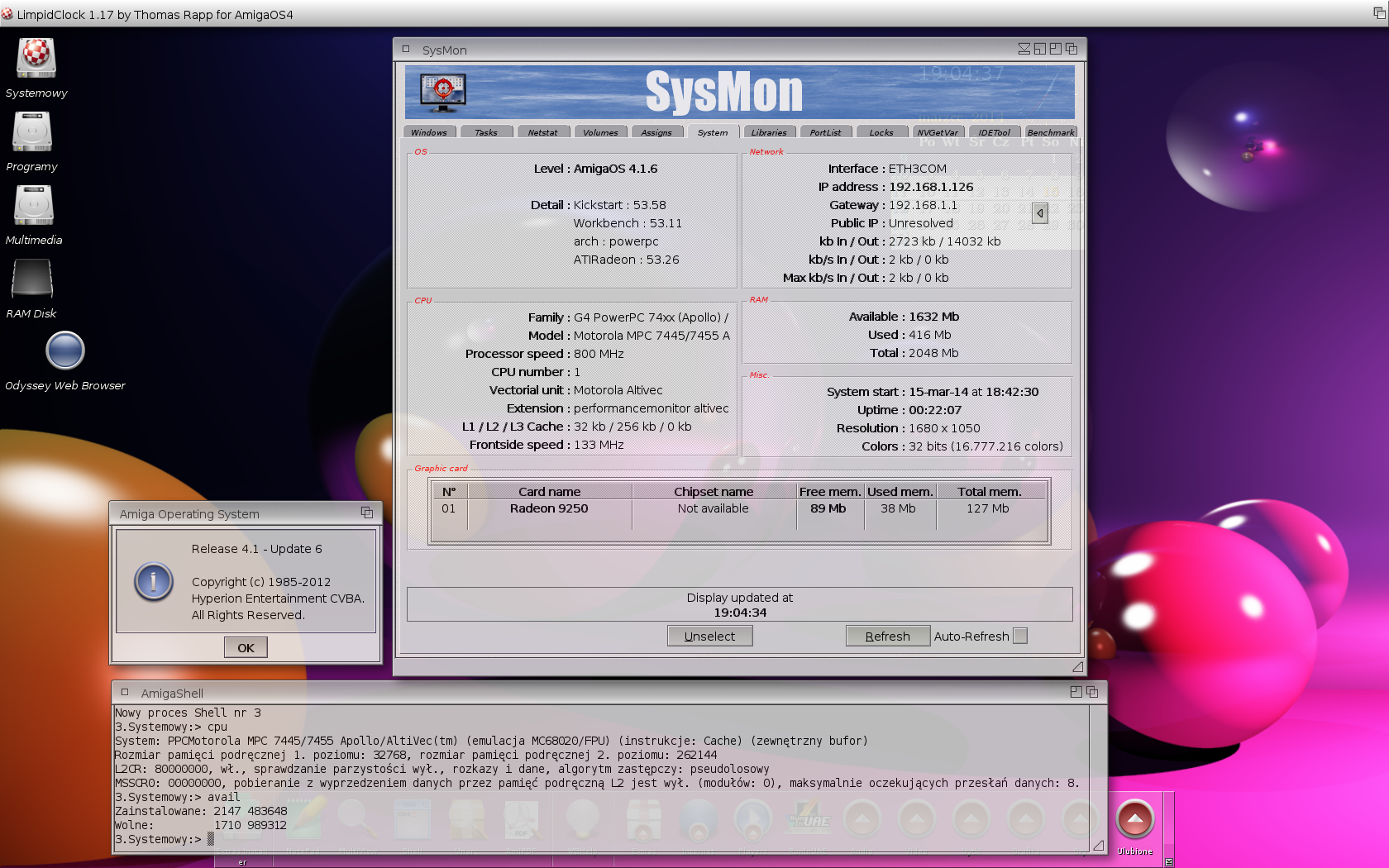
Task: Click the Available 1632 Mb RAM value
Action: [934, 317]
